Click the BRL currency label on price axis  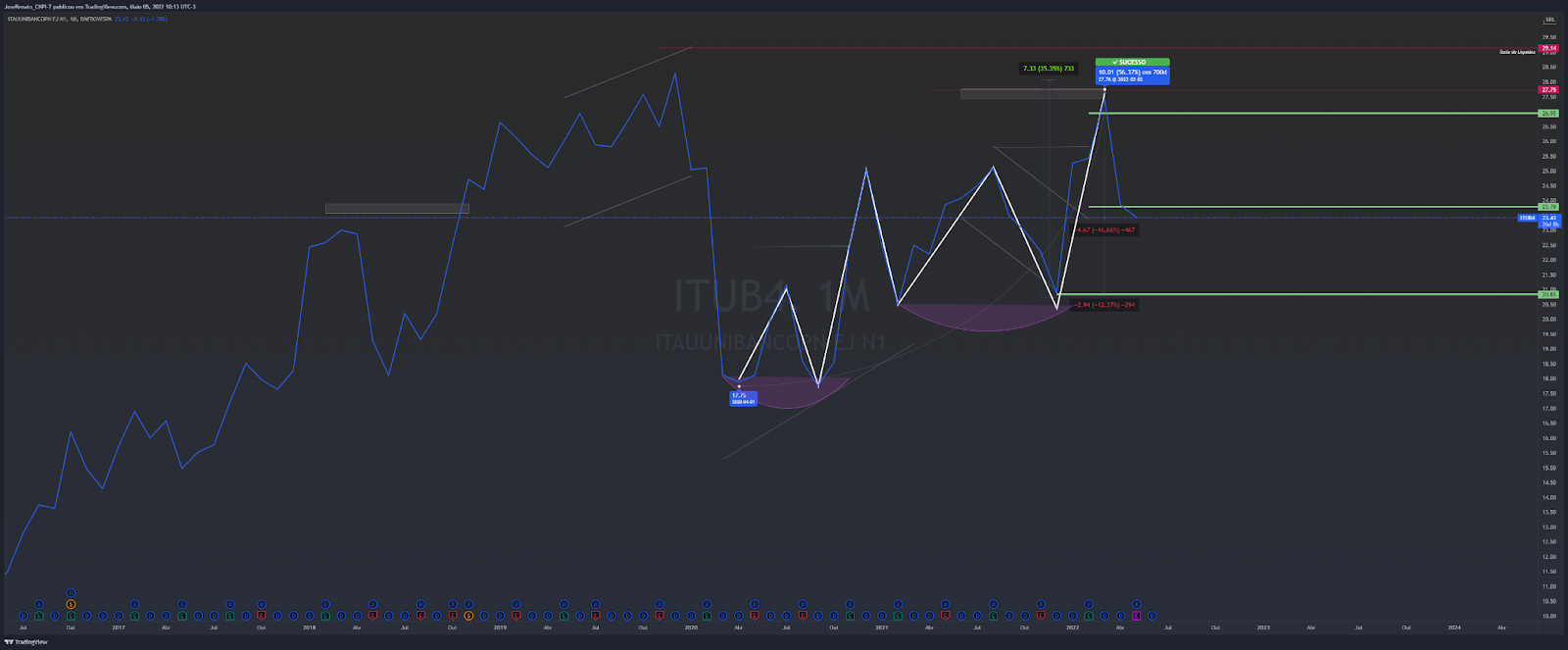(x=1549, y=19)
